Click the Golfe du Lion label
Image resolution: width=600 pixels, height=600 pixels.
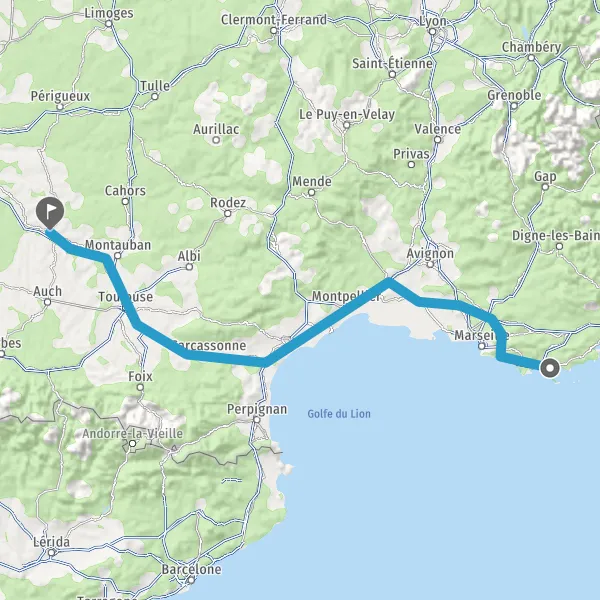click(339, 414)
